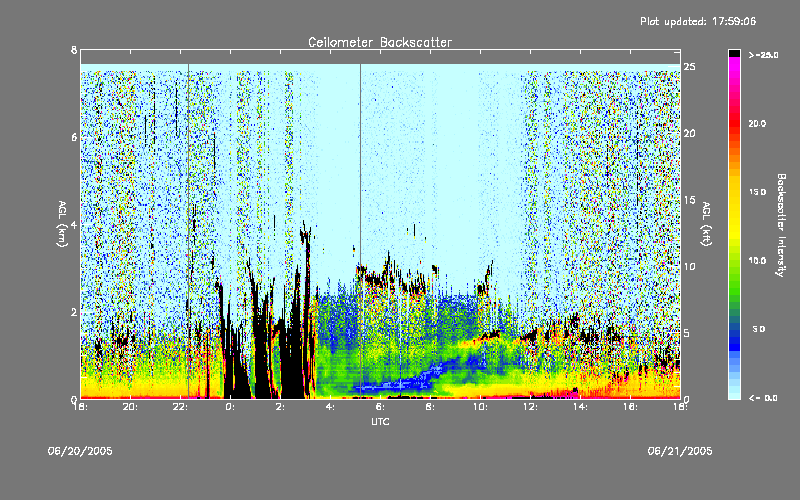Click the left AGL (km) axis label
Viewport: 800px width, 500px height.
pos(62,224)
